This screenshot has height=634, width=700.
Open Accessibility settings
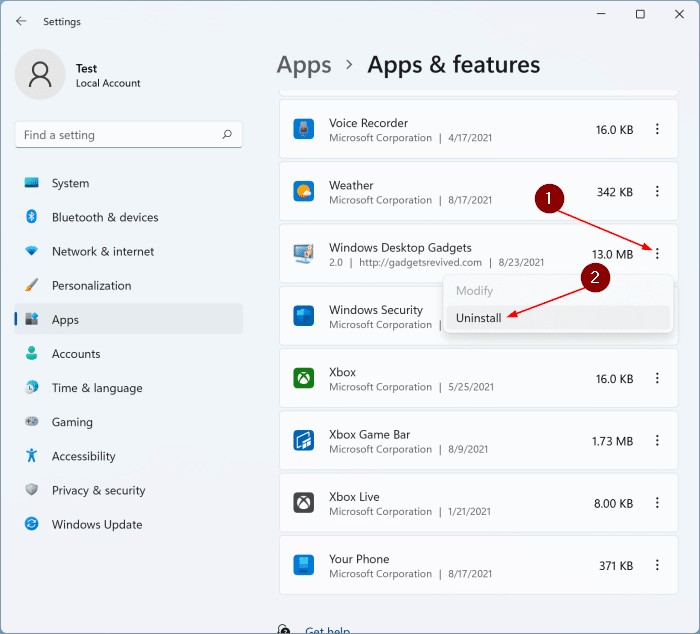point(129,456)
